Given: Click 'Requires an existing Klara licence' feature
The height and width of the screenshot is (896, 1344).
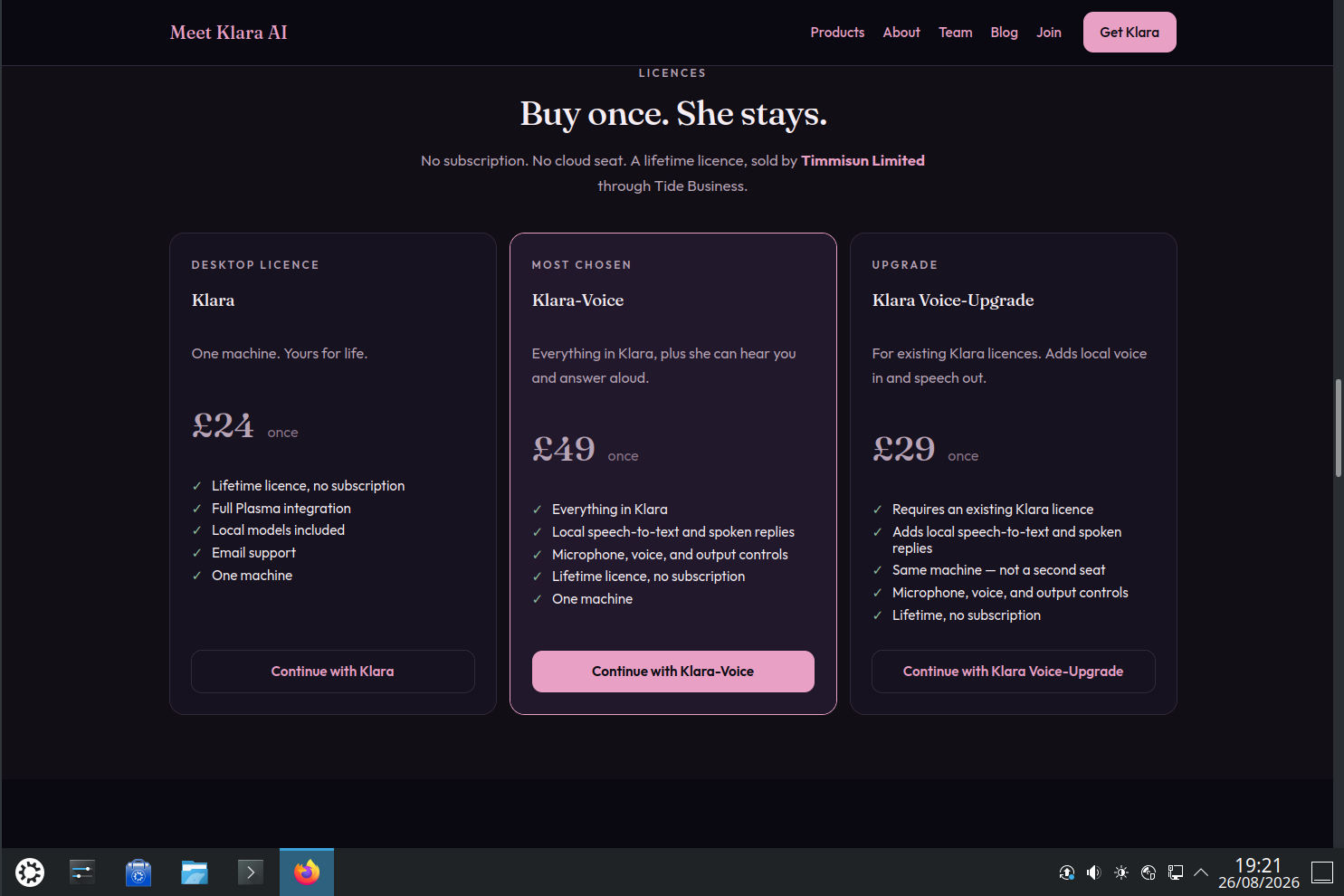Looking at the screenshot, I should 993,510.
